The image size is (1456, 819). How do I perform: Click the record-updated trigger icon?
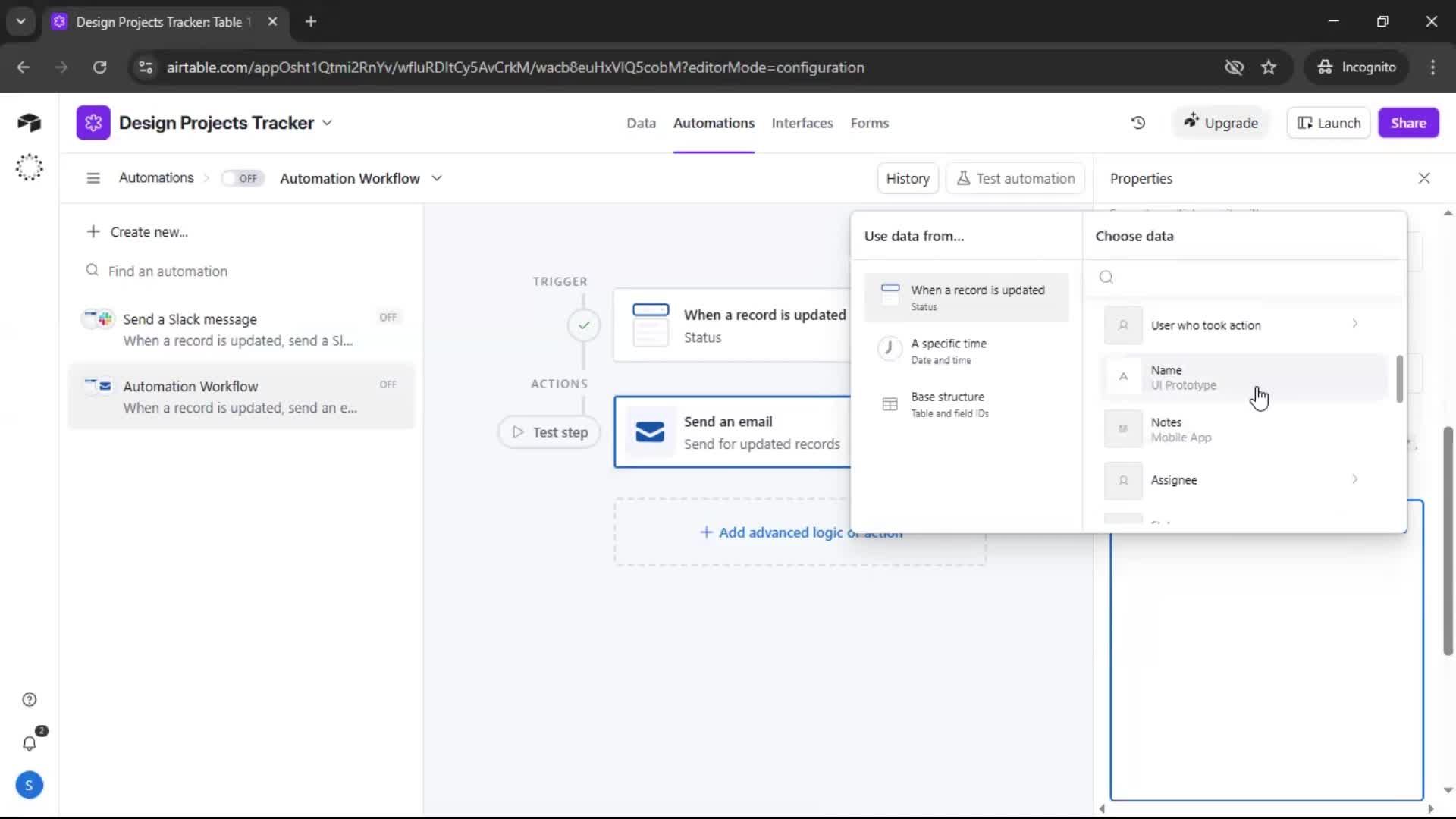pyautogui.click(x=651, y=325)
